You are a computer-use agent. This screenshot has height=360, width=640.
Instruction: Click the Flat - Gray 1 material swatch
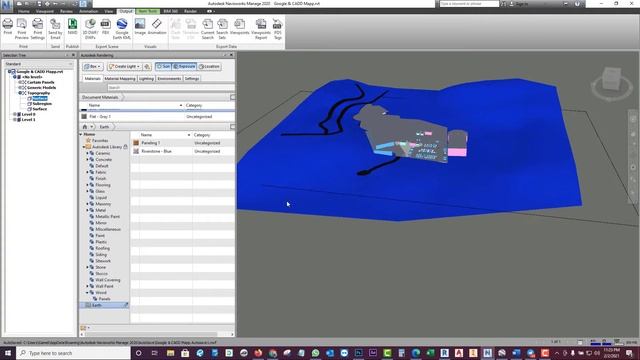84,117
